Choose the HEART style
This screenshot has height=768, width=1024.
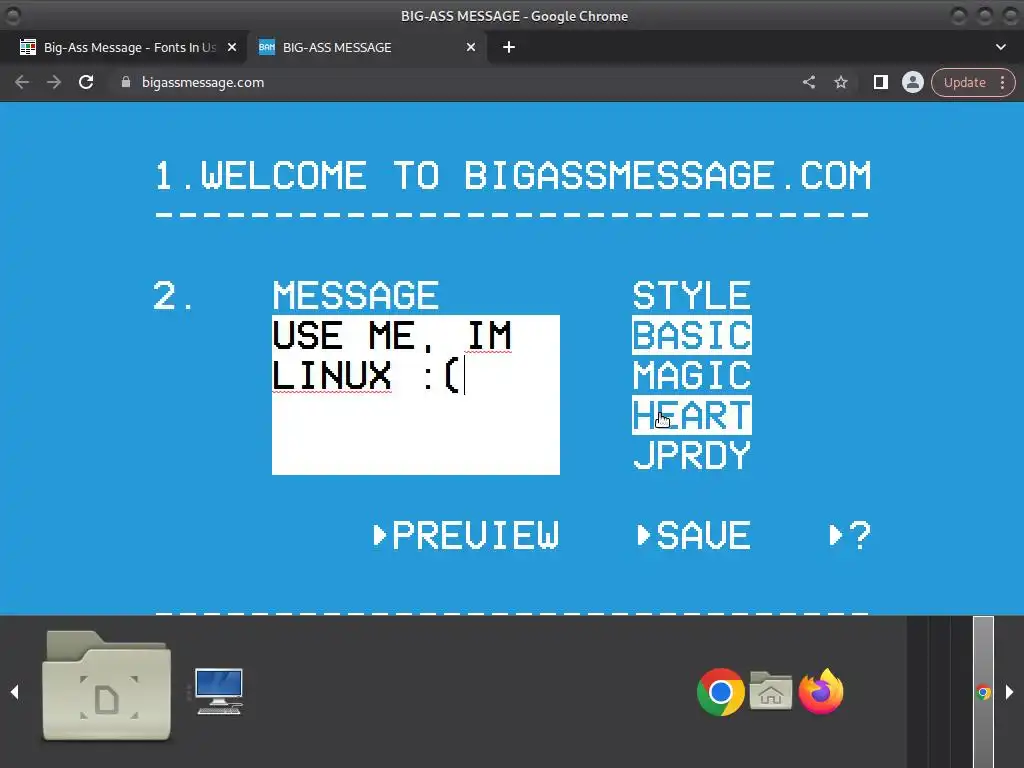point(692,415)
